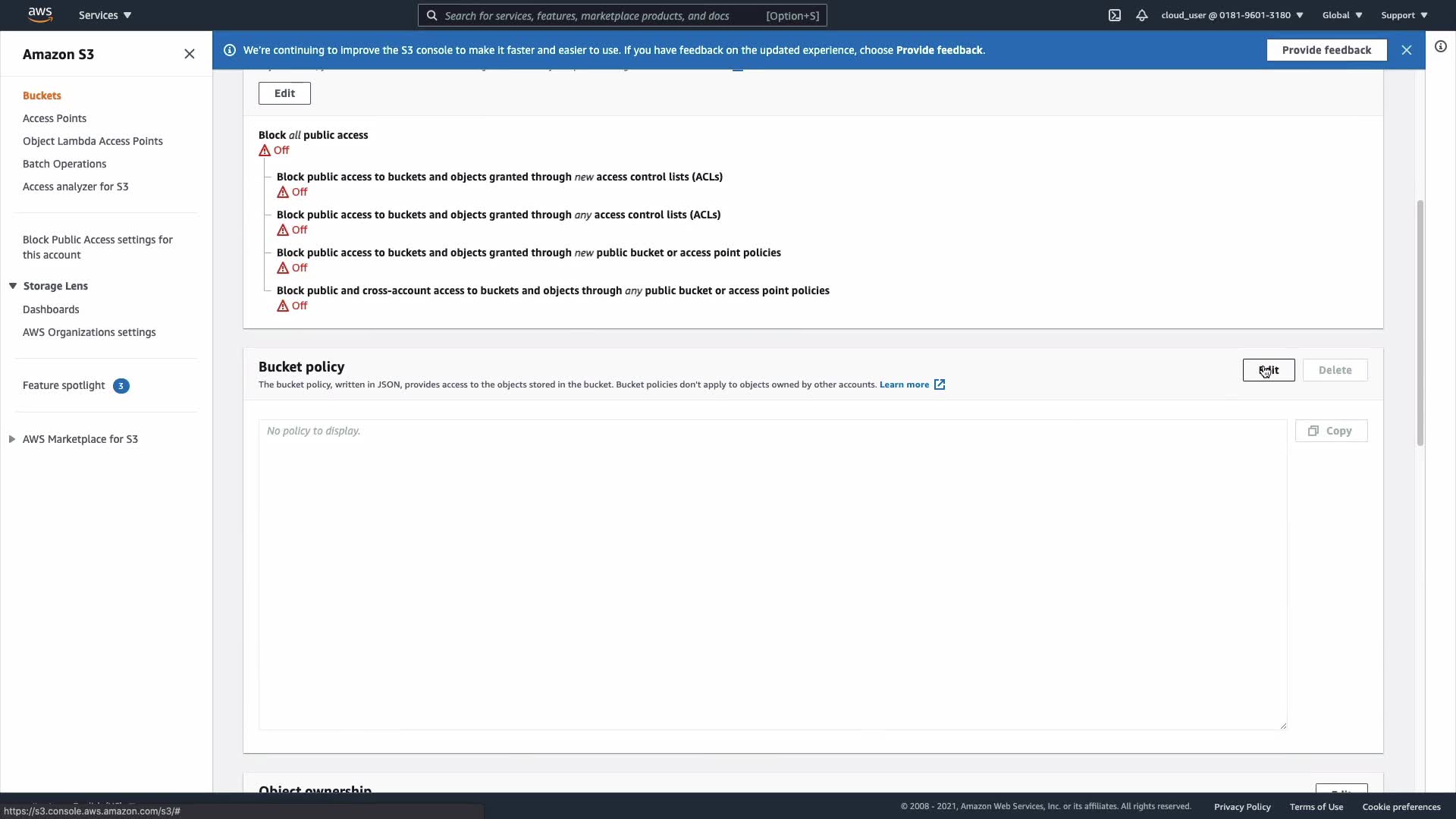The height and width of the screenshot is (819, 1456).
Task: Edit the bucket policy
Action: 1268,370
